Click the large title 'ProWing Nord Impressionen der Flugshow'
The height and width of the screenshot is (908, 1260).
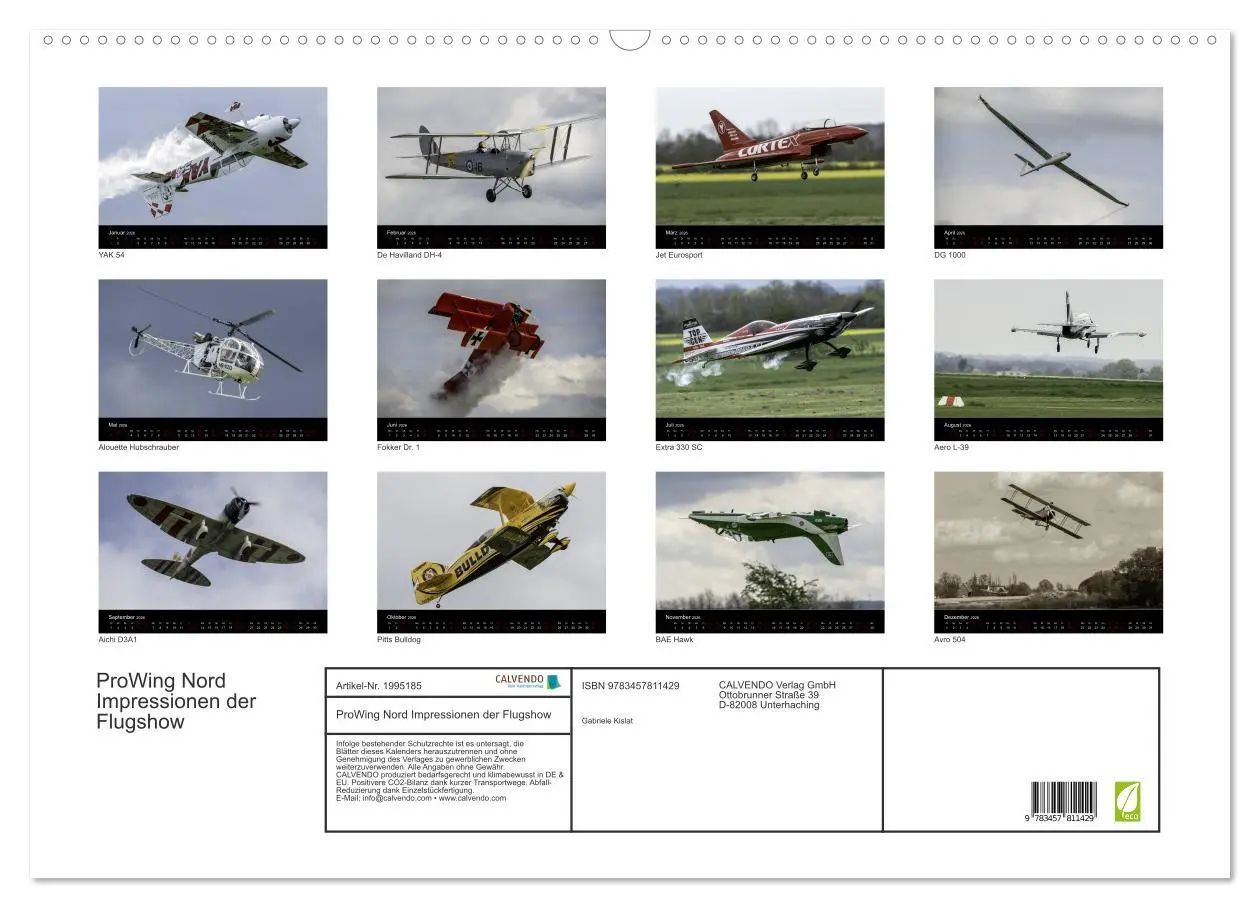point(176,701)
